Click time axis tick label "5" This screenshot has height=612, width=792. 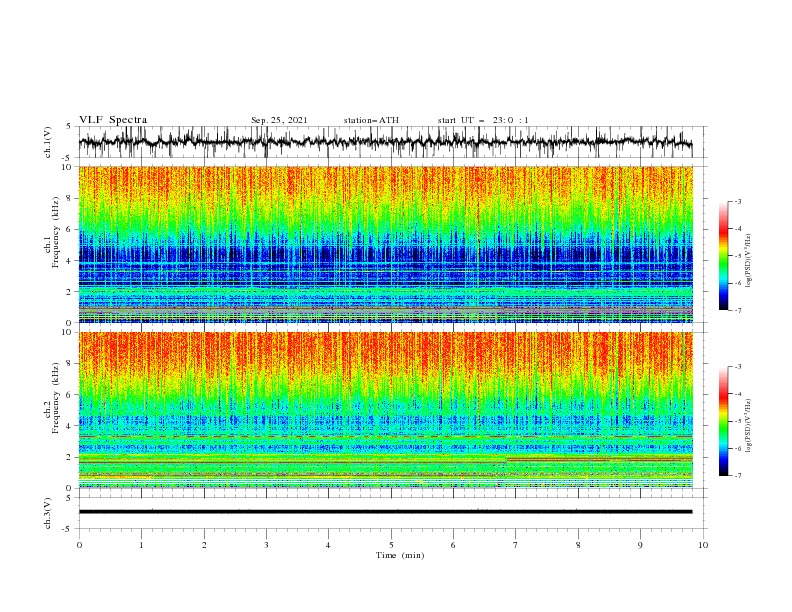391,545
